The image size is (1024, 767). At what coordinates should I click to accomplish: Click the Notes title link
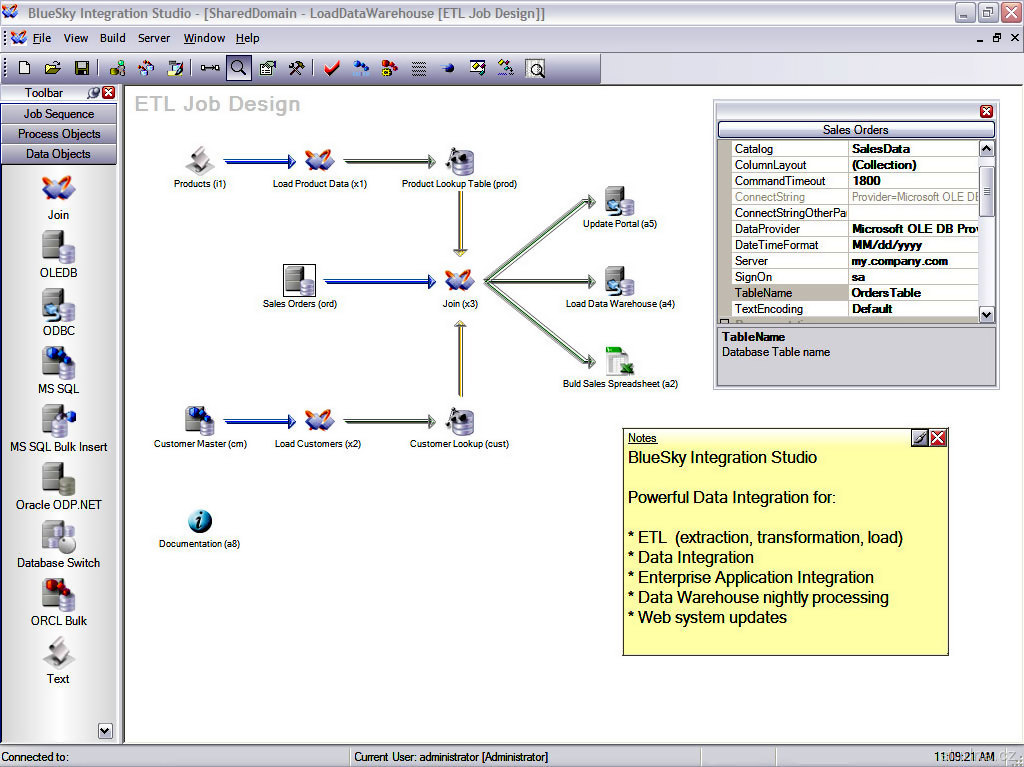[x=642, y=438]
